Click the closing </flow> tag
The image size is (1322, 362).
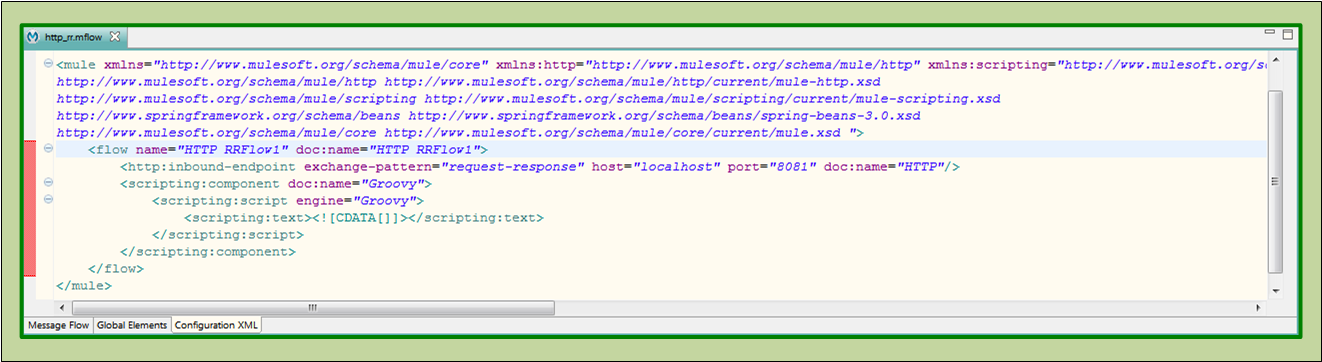116,268
